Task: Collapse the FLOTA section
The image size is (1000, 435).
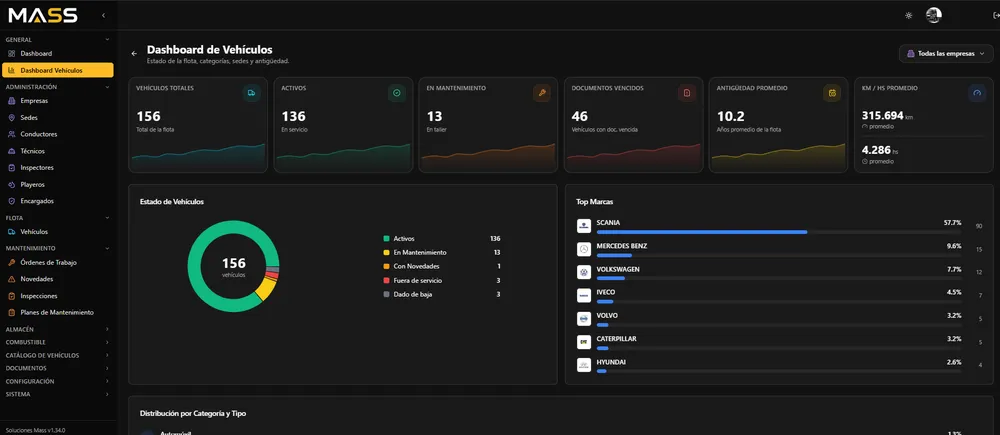Action: click(57, 218)
